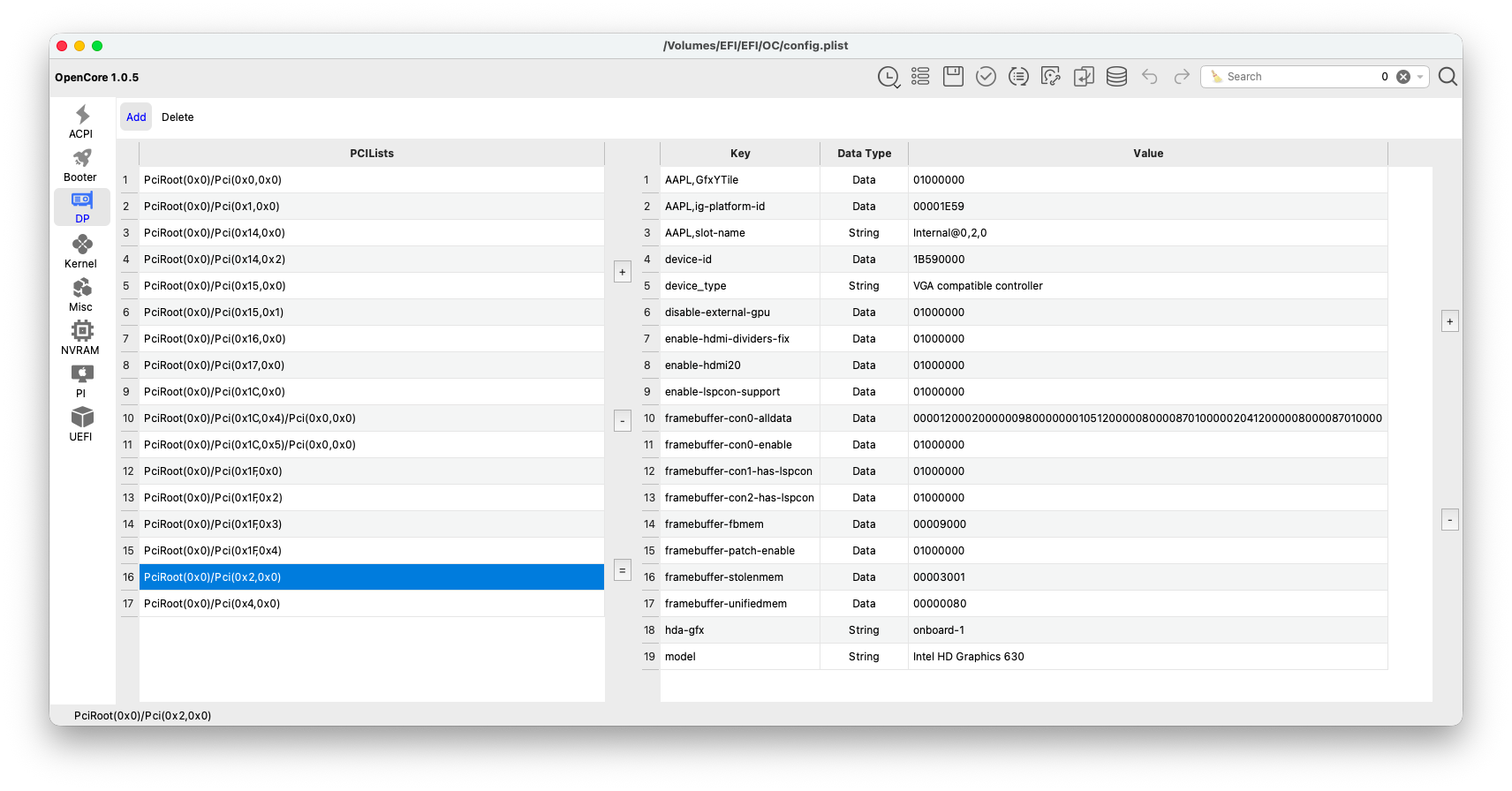The width and height of the screenshot is (1512, 791).
Task: Open the UEFI section
Action: (x=81, y=425)
